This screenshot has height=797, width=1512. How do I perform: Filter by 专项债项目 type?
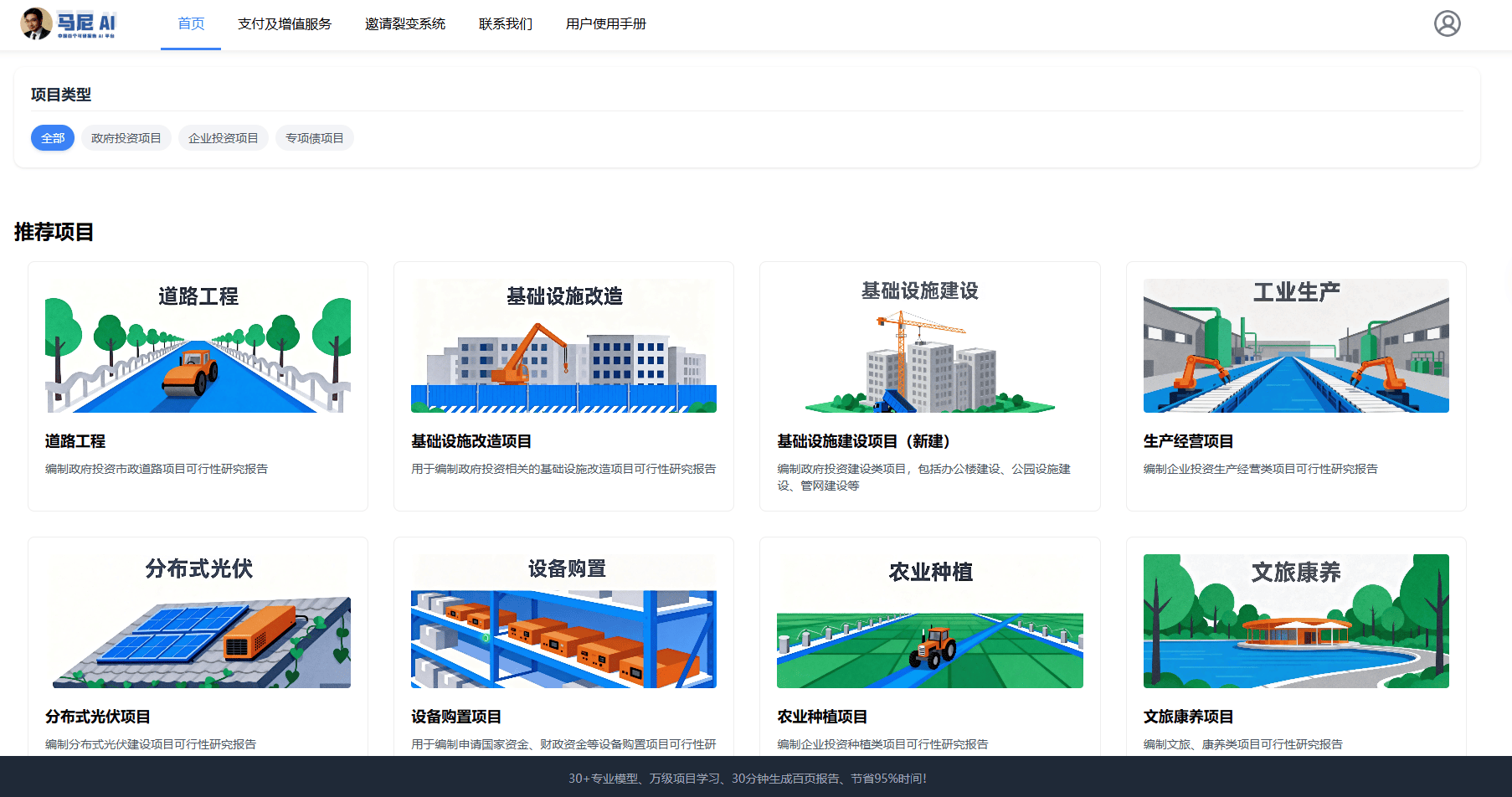click(315, 138)
